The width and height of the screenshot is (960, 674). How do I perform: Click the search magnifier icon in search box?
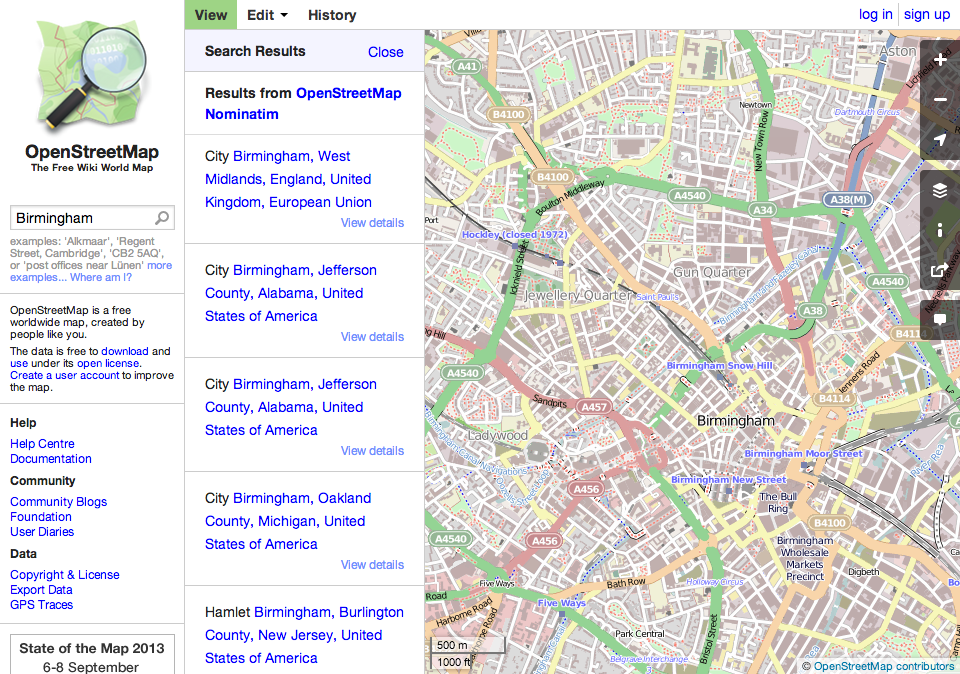pyautogui.click(x=162, y=218)
